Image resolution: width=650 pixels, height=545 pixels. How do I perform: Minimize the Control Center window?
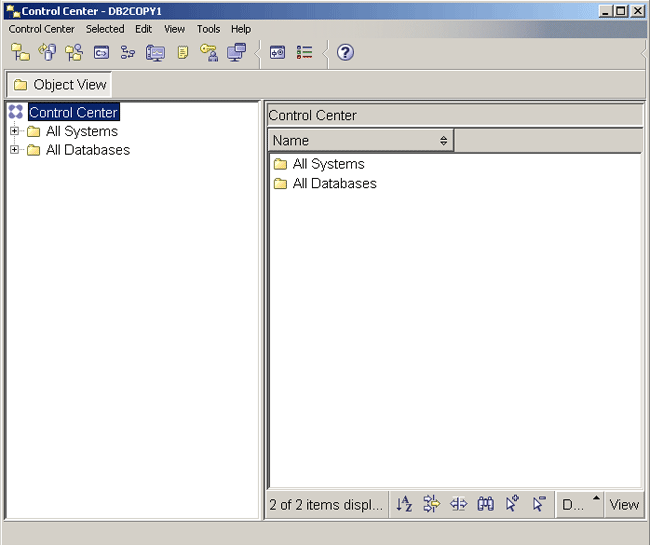[x=606, y=11]
